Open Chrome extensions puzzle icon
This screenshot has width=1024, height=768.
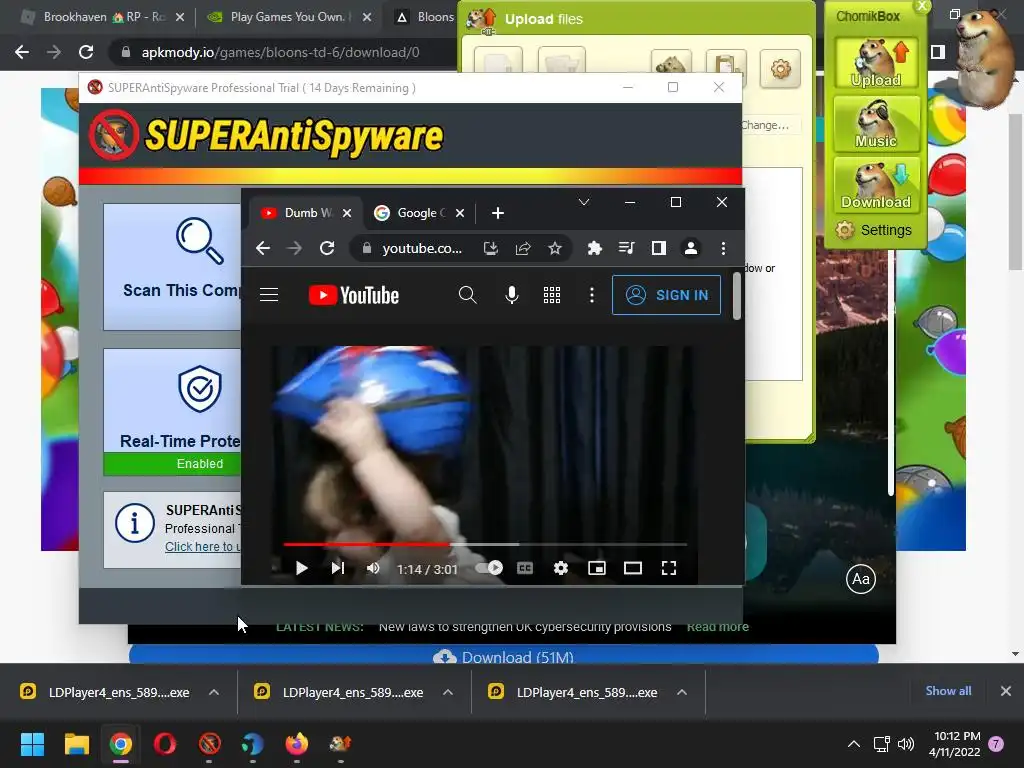pos(594,248)
